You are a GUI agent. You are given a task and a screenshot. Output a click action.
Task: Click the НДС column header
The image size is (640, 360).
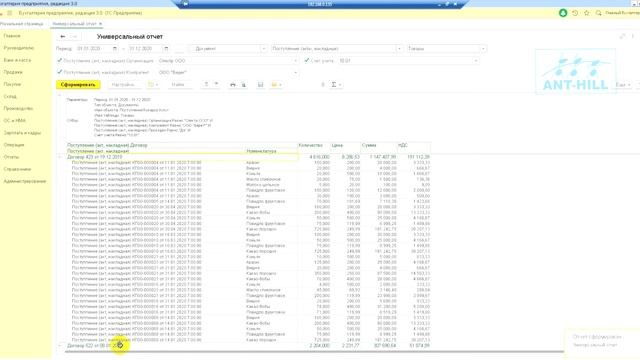[x=402, y=145]
